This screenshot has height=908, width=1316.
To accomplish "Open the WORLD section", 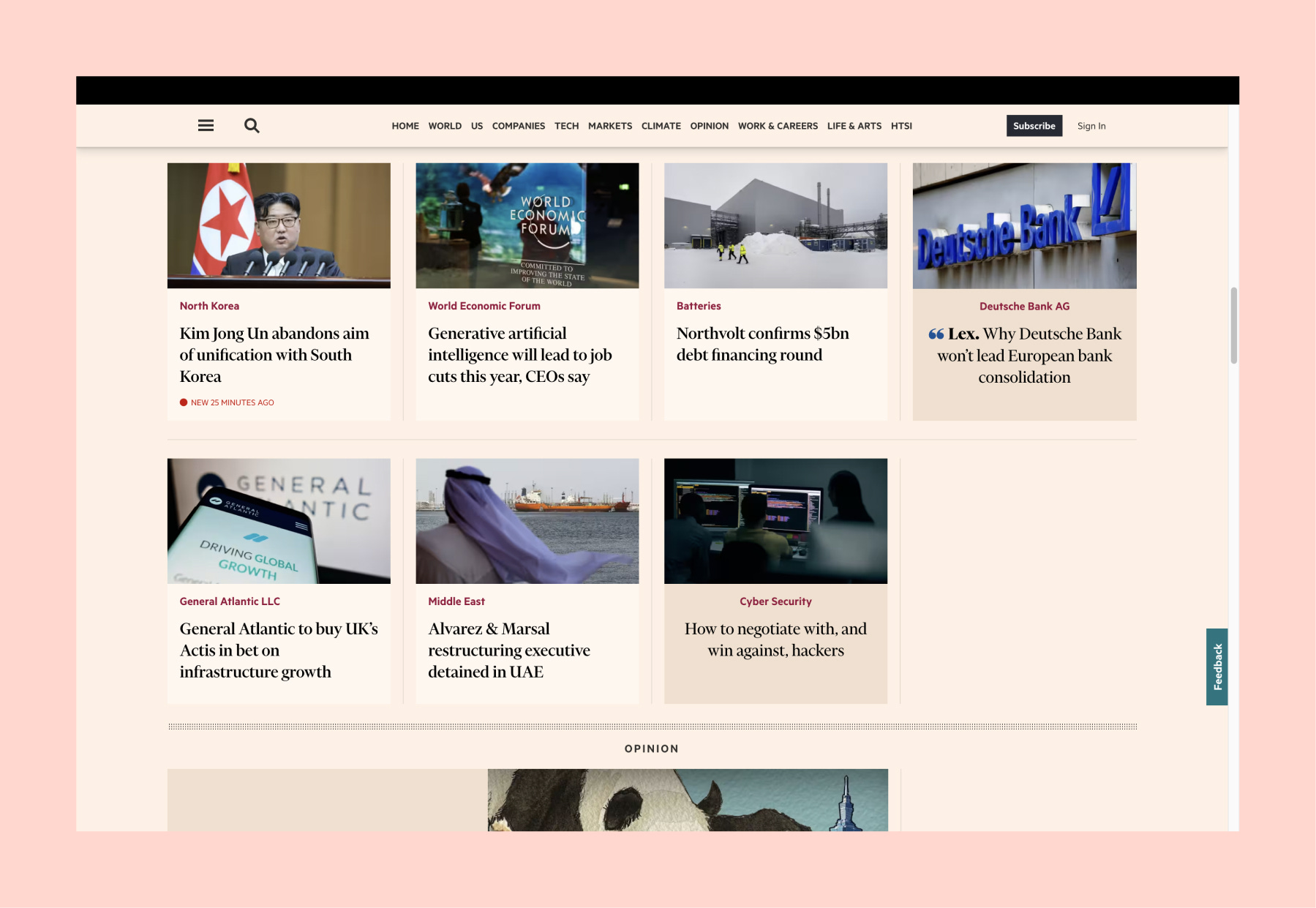I will pos(445,126).
